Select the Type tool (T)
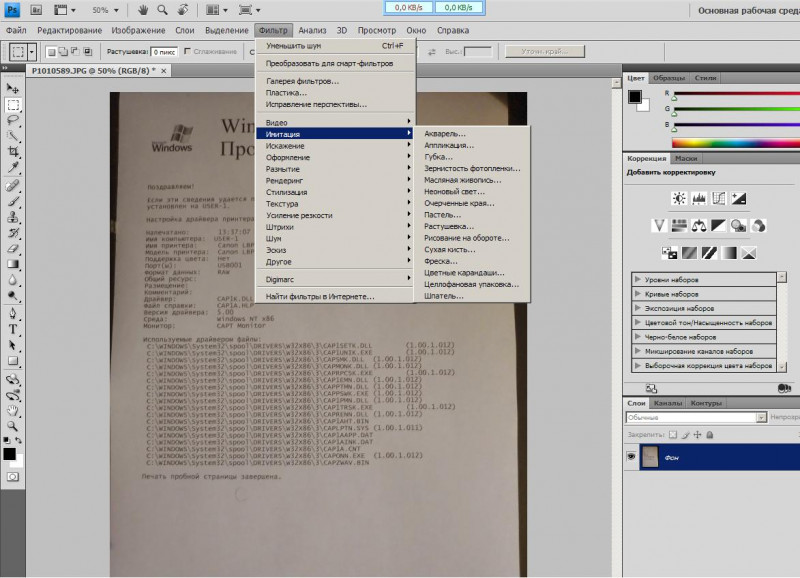 pos(13,329)
